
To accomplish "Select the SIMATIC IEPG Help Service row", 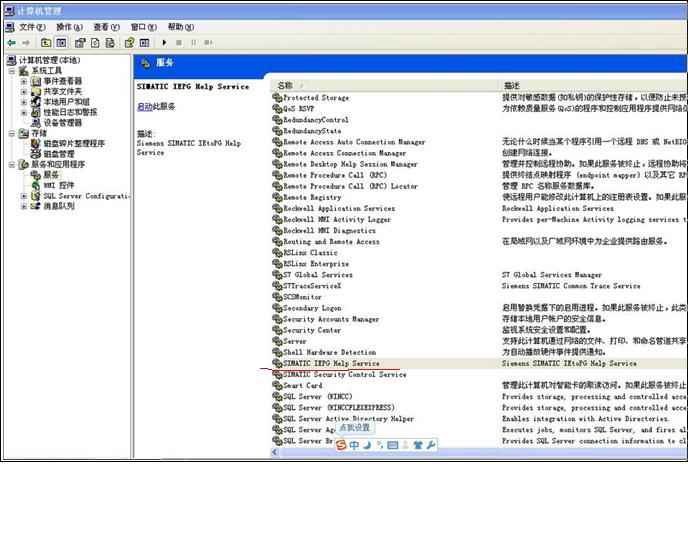I will [478, 363].
